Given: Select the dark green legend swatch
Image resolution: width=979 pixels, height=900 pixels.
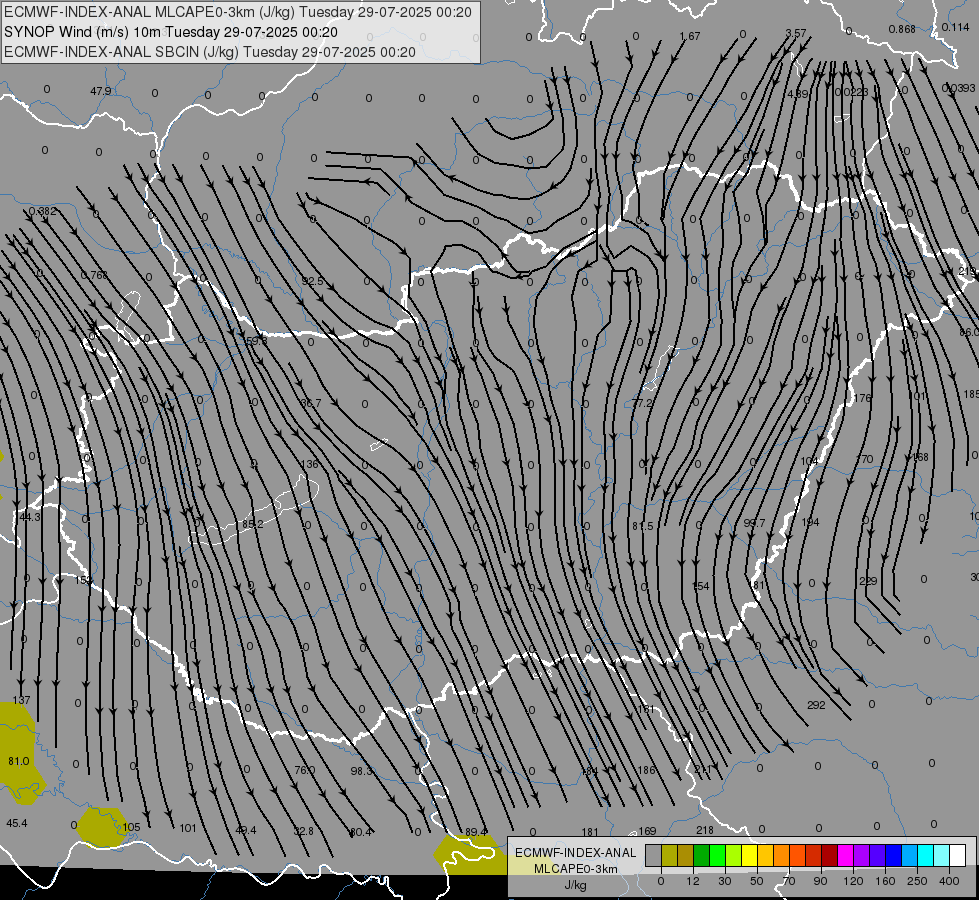Looking at the screenshot, I should point(701,855).
